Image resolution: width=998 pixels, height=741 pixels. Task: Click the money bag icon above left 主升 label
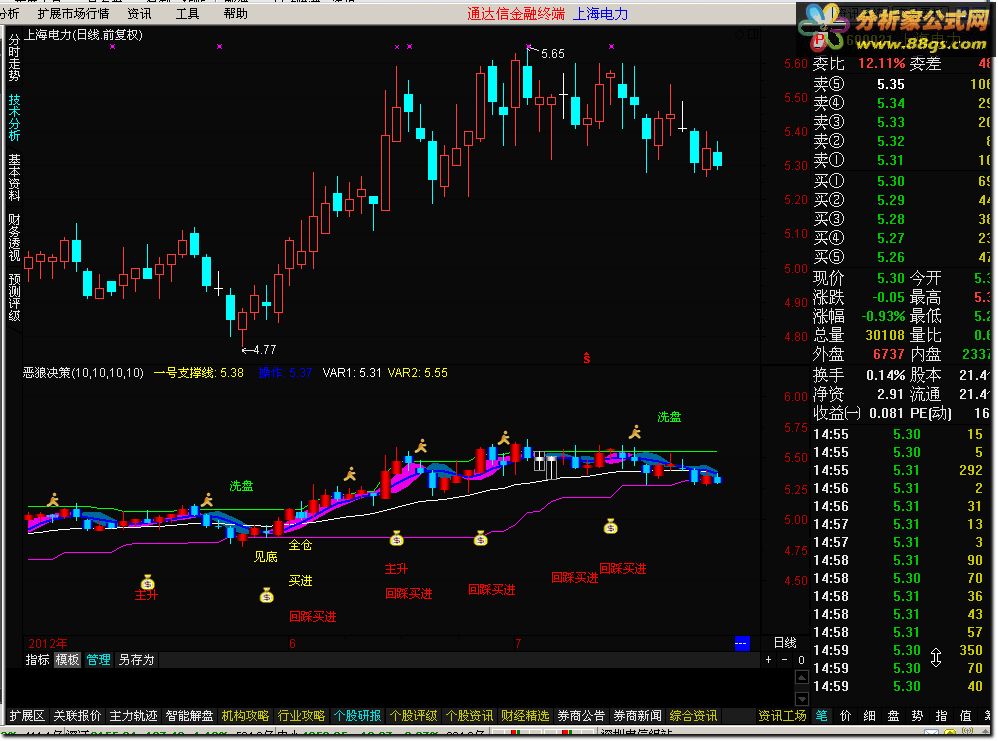(148, 582)
